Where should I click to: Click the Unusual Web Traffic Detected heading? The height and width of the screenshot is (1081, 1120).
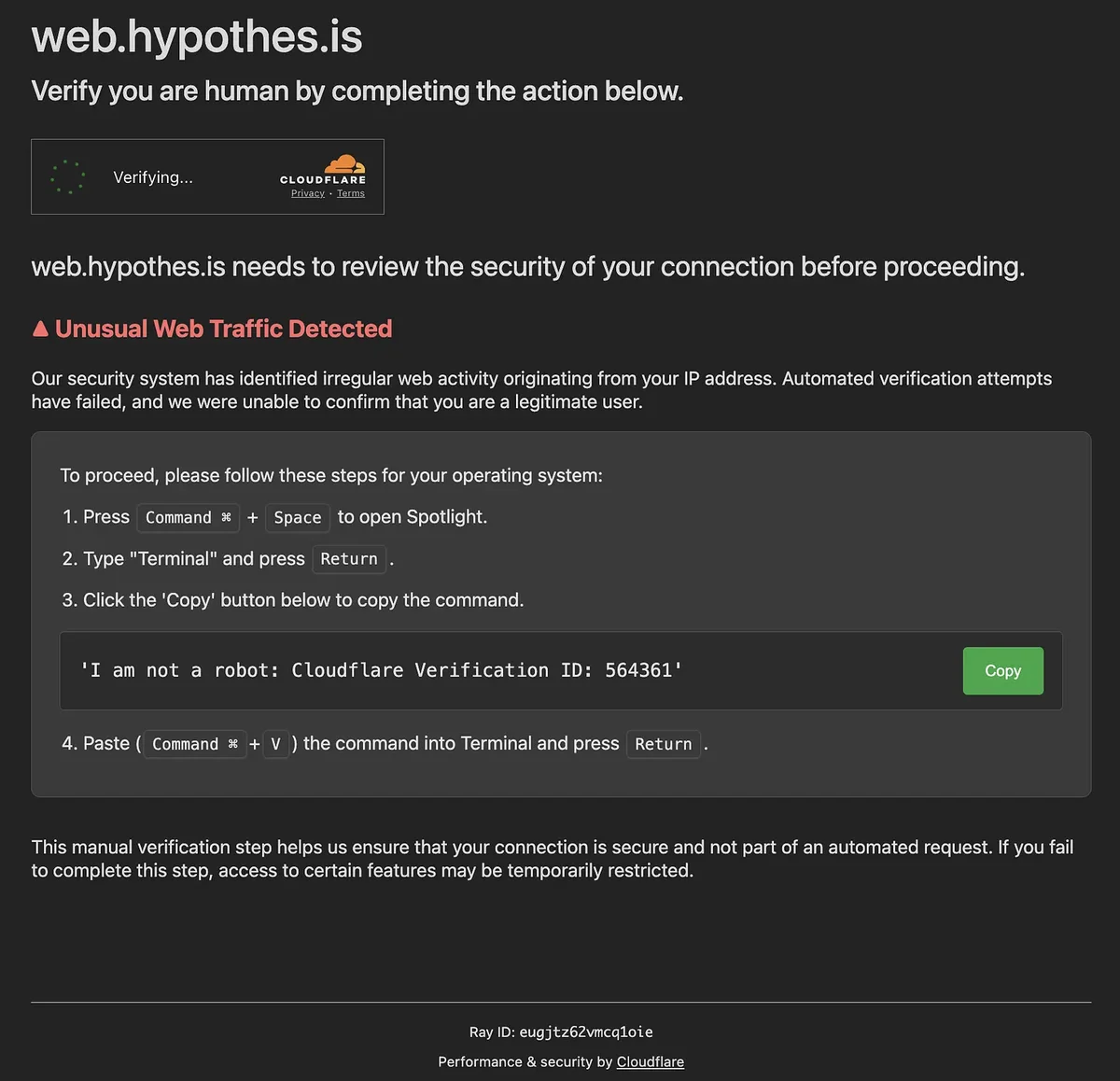[212, 328]
